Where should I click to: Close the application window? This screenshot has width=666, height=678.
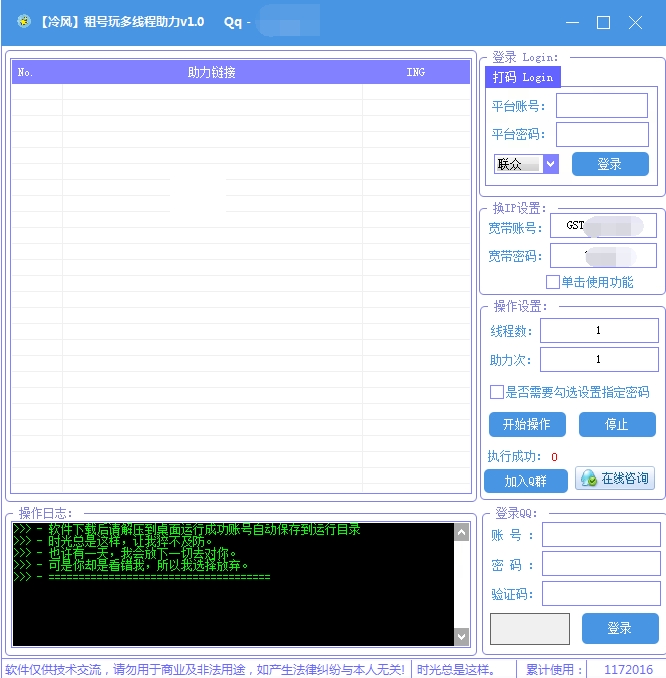[635, 22]
